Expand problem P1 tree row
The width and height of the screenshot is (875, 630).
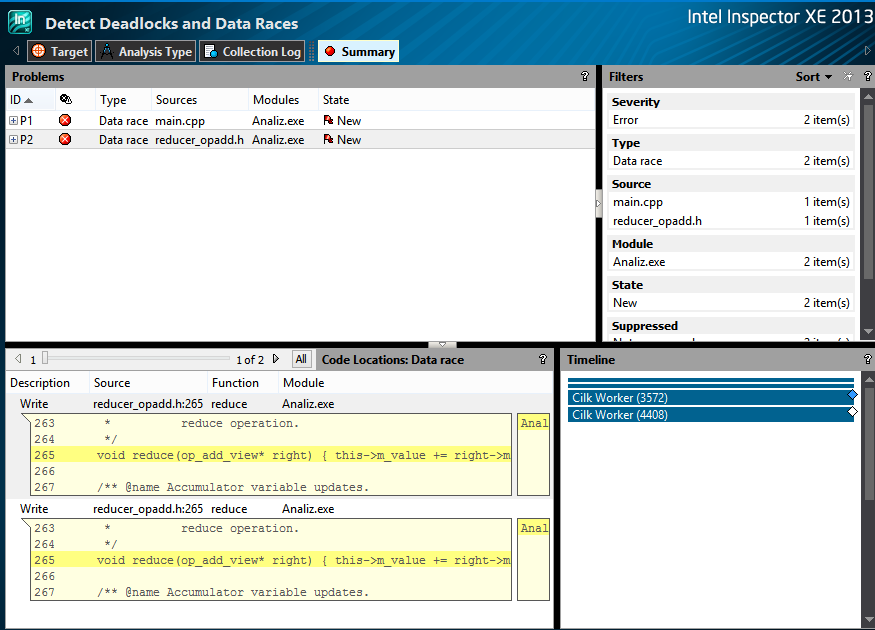(x=14, y=121)
